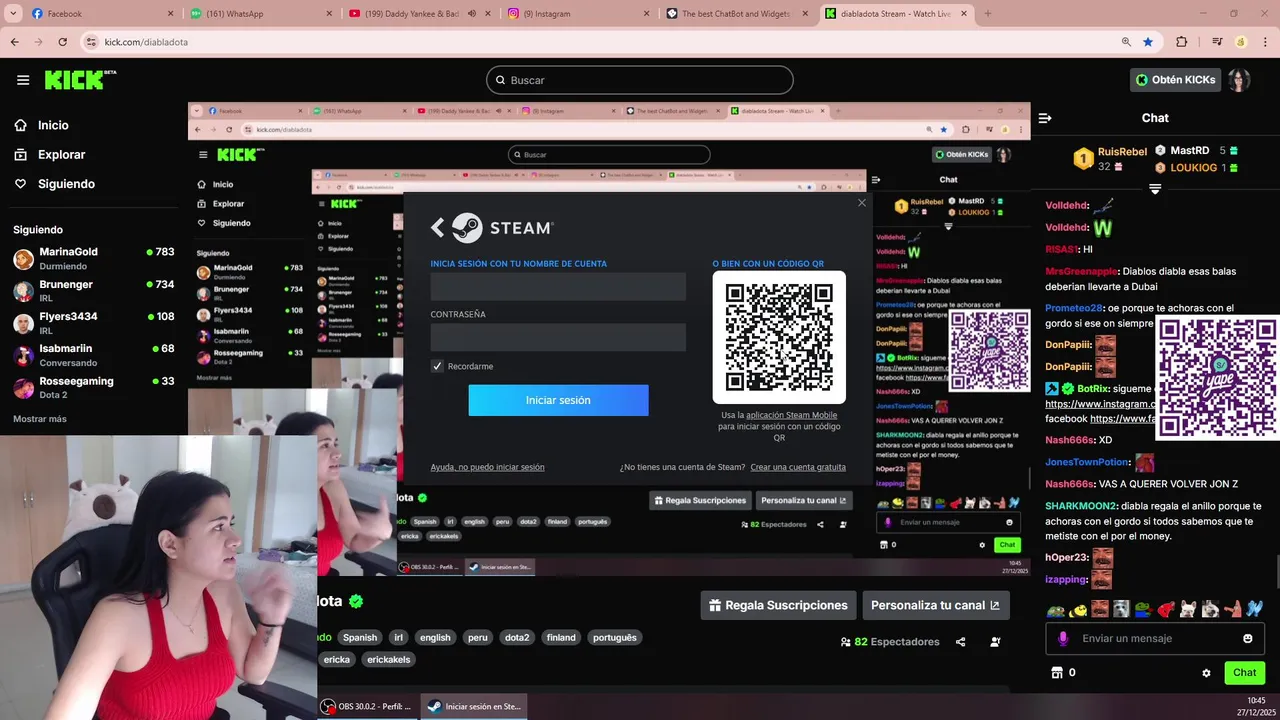Switch to The best ChatBot and Widgets tab
This screenshot has height=720, width=1280.
(738, 14)
